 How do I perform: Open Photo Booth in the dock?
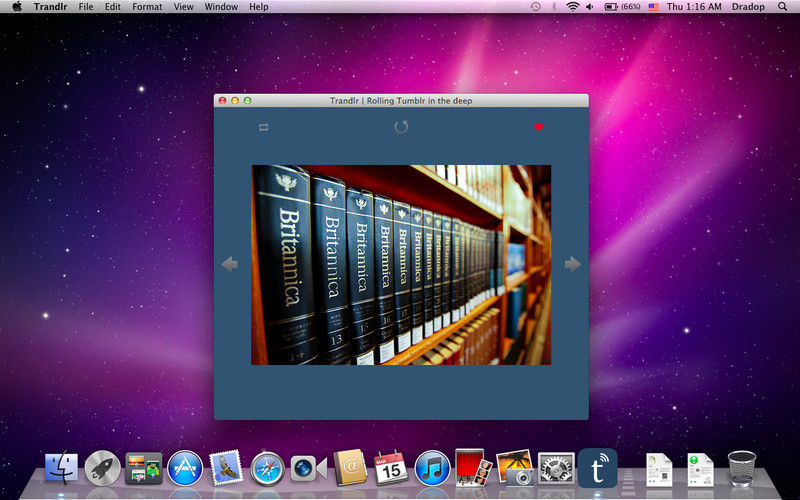coord(473,467)
